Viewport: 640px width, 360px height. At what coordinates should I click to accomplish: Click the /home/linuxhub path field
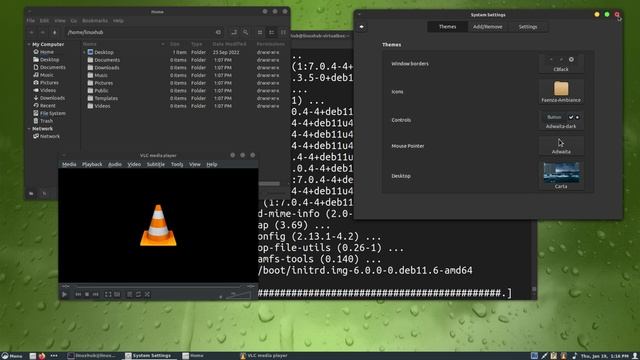pyautogui.click(x=145, y=32)
